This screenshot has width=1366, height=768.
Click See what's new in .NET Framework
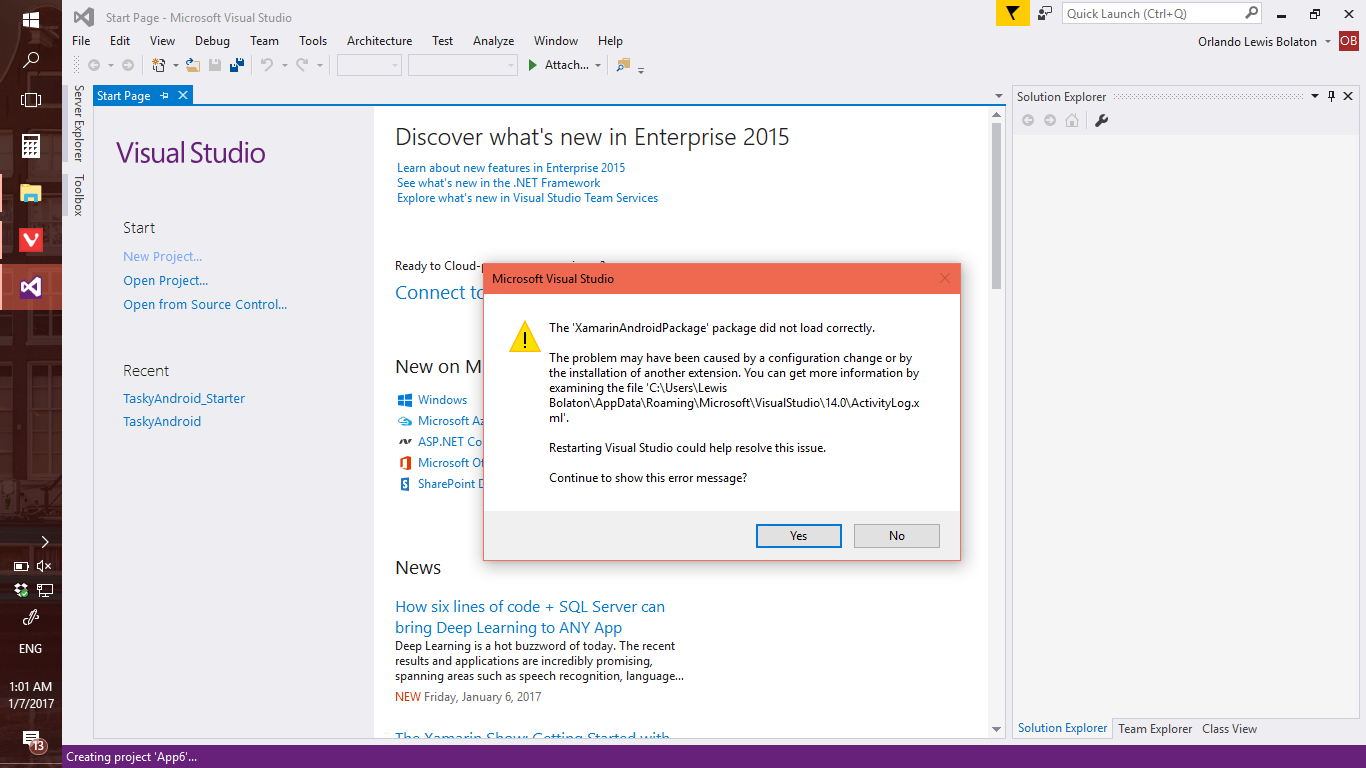tap(499, 183)
